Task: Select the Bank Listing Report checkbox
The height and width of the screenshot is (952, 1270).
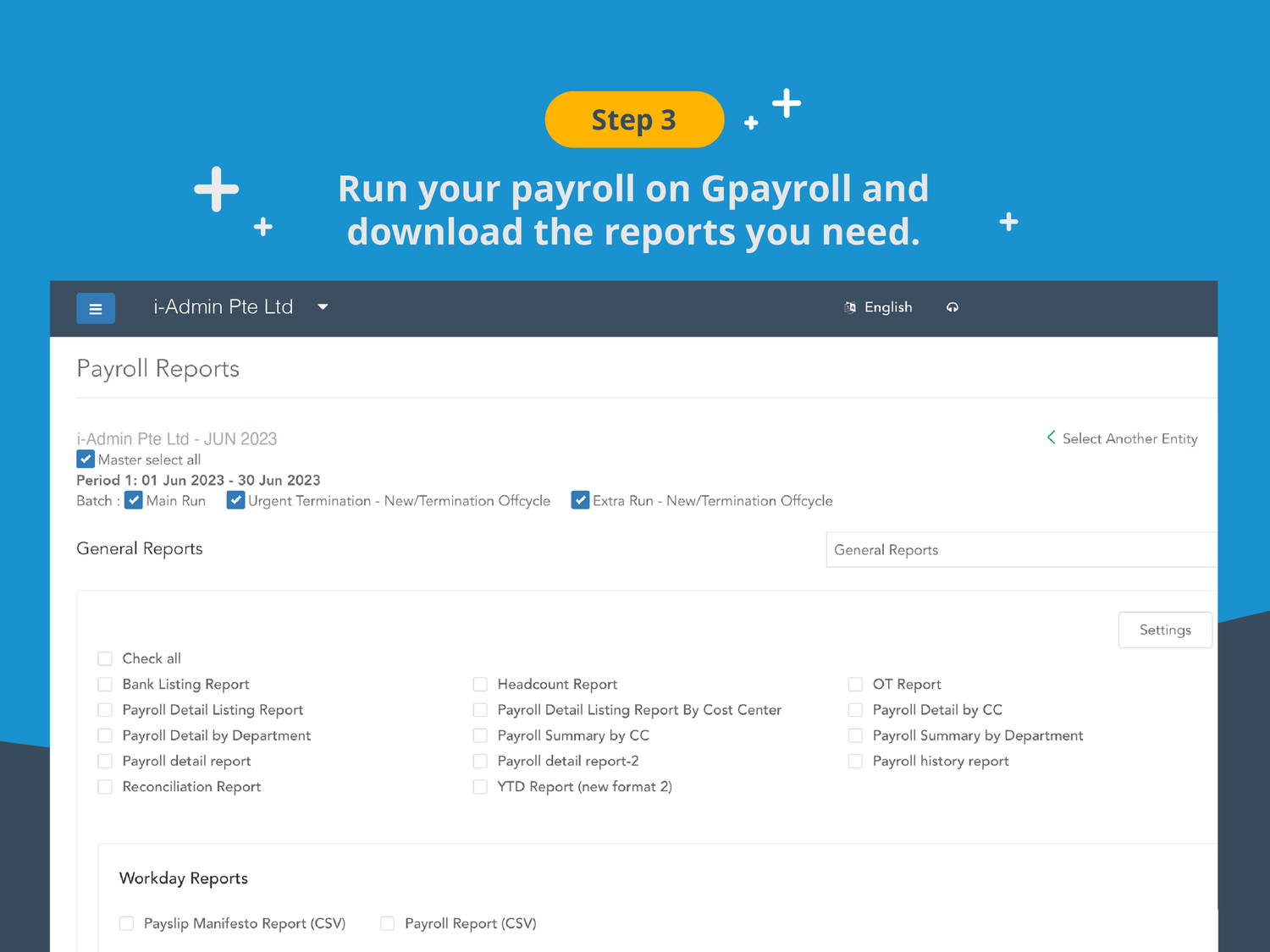Action: pos(105,684)
